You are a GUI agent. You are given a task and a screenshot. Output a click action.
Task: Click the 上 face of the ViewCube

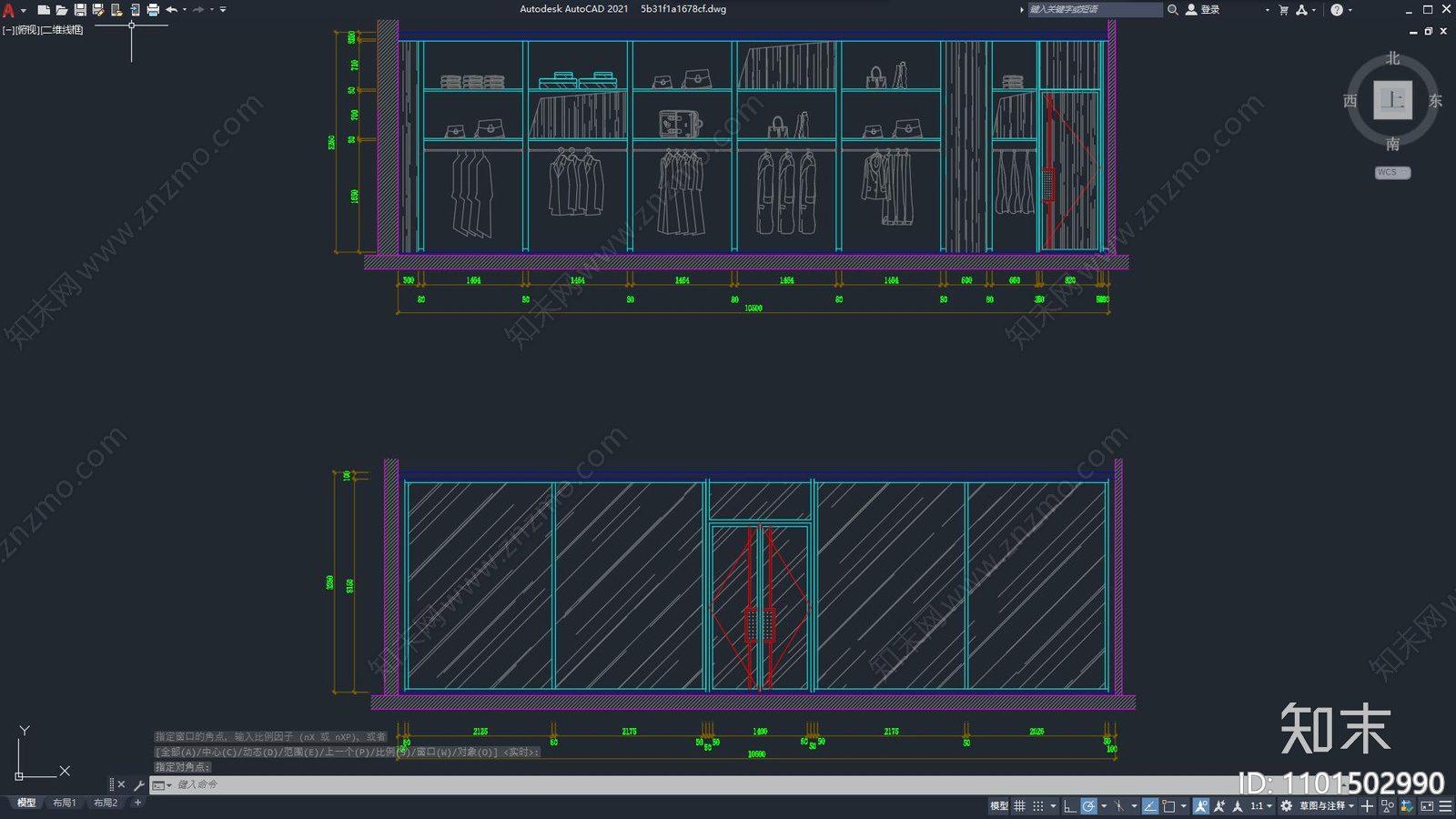(x=1392, y=100)
